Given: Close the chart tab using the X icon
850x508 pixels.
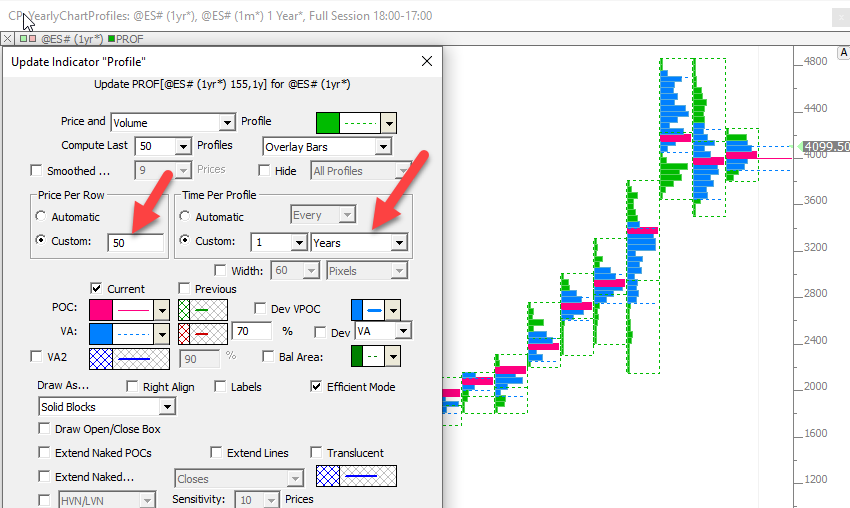Looking at the screenshot, I should [8, 39].
